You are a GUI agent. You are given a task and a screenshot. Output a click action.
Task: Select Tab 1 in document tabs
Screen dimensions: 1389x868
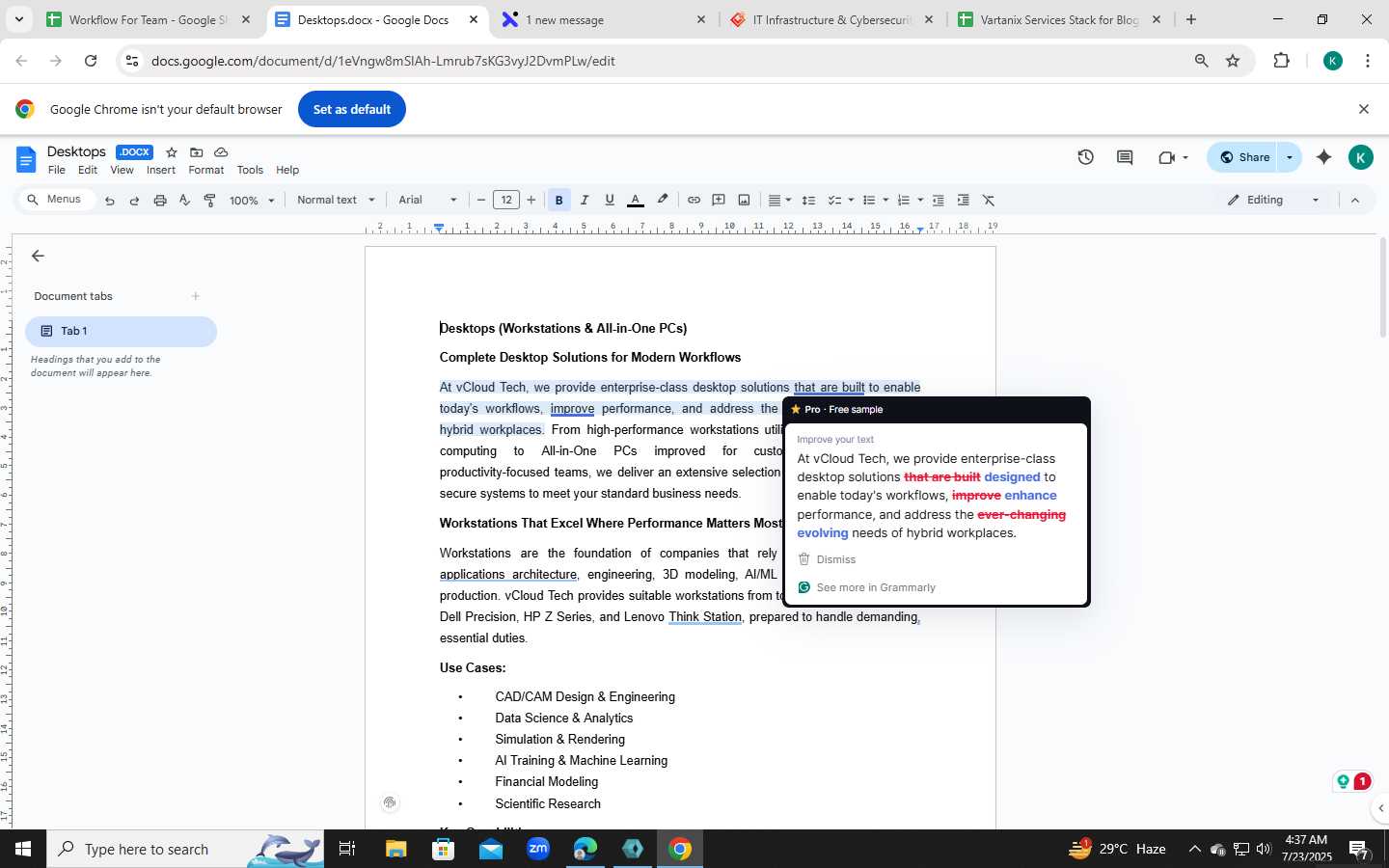(x=121, y=331)
